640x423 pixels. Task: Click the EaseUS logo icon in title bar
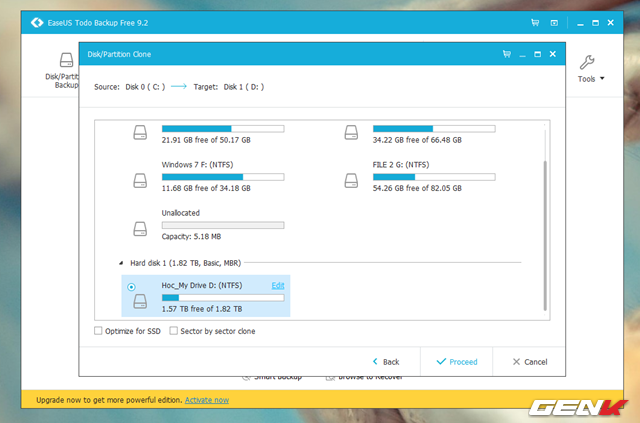(37, 22)
